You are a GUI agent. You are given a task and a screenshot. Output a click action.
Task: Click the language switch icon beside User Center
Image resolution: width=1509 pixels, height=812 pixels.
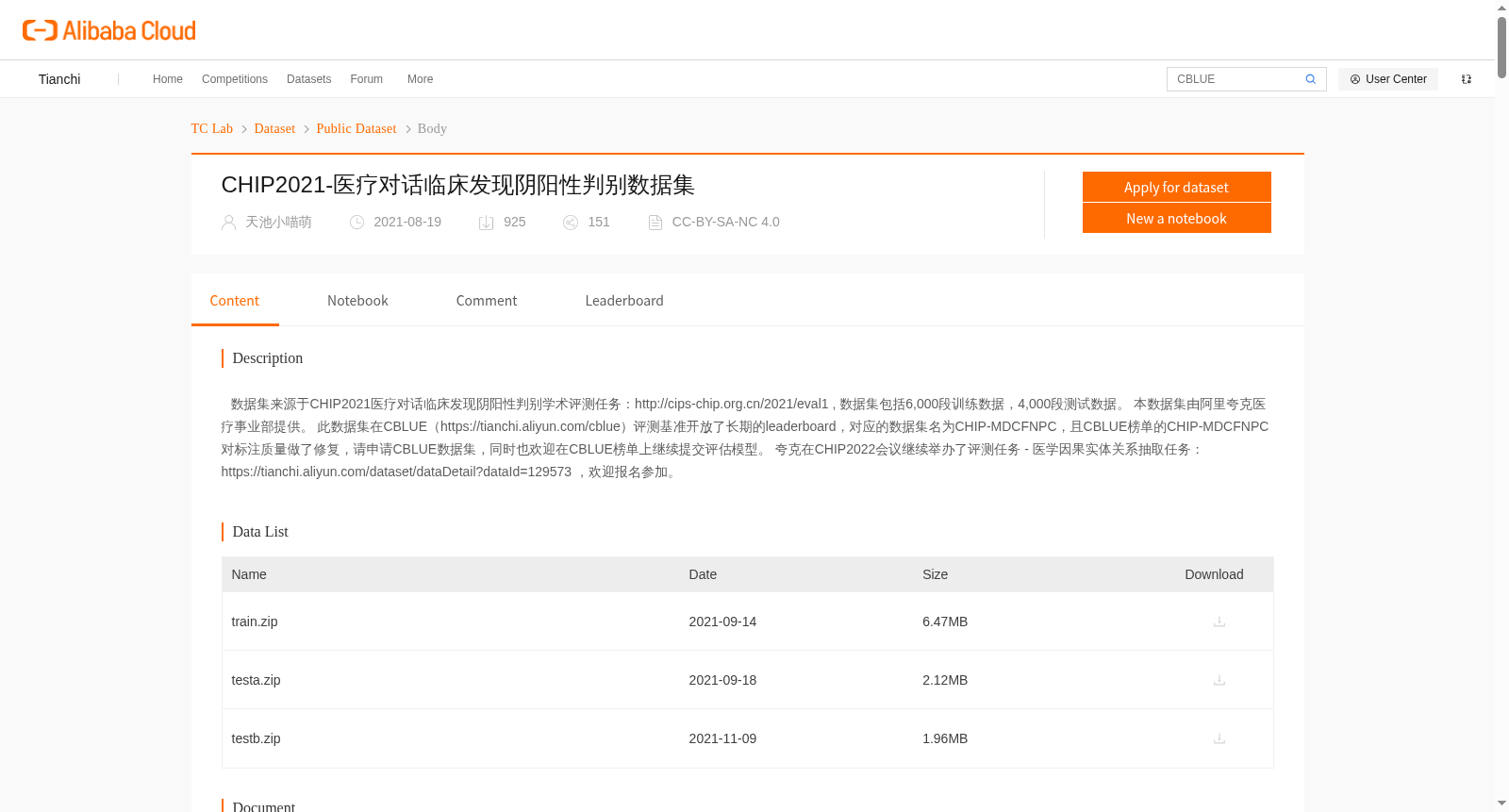click(1467, 79)
